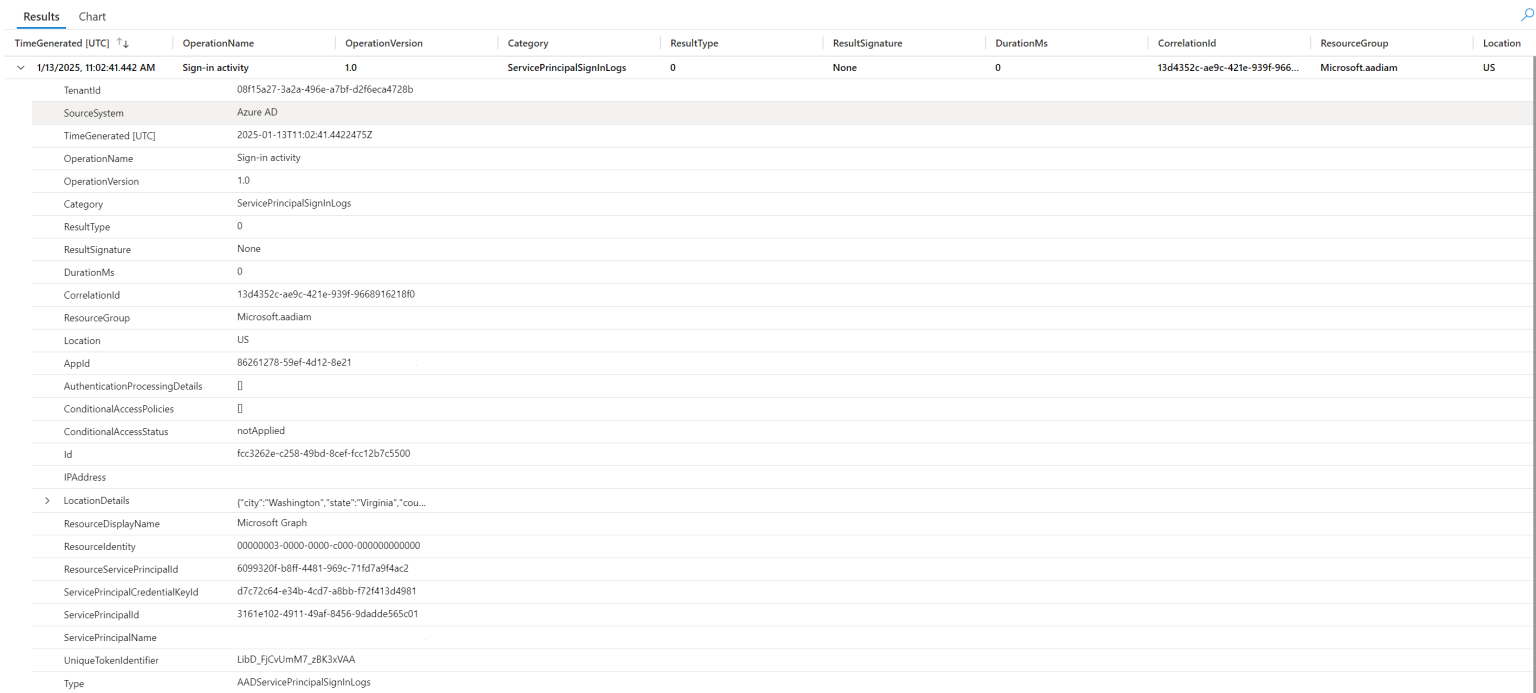This screenshot has width=1536, height=693.
Task: Select the CorrelationId column header
Action: [x=1186, y=43]
